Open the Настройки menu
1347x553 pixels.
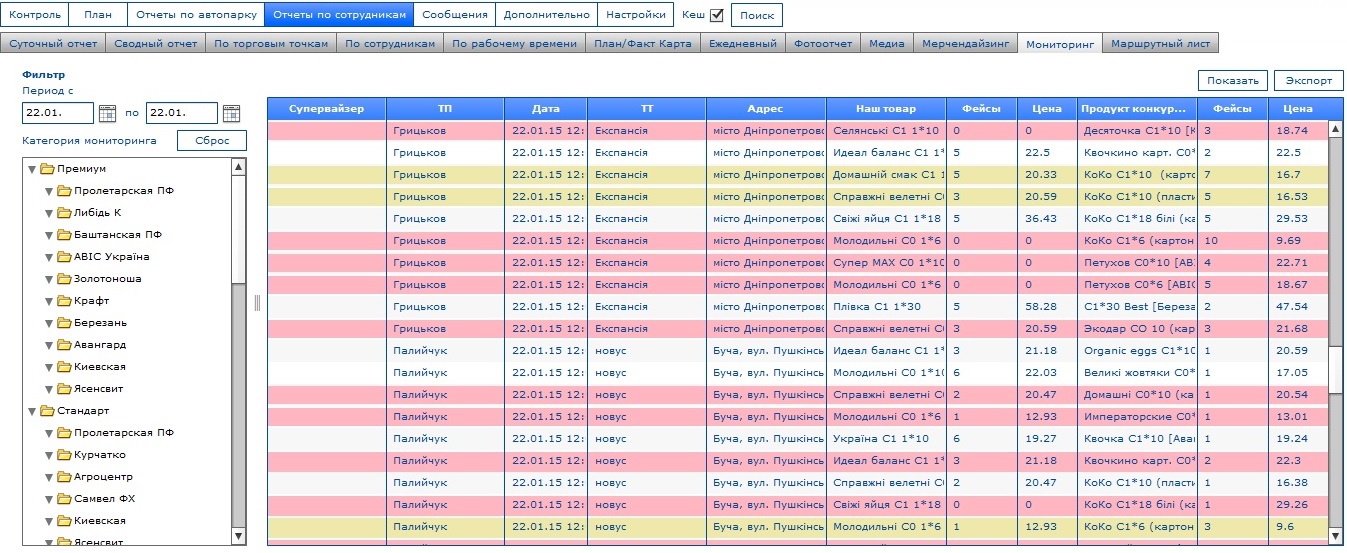635,15
